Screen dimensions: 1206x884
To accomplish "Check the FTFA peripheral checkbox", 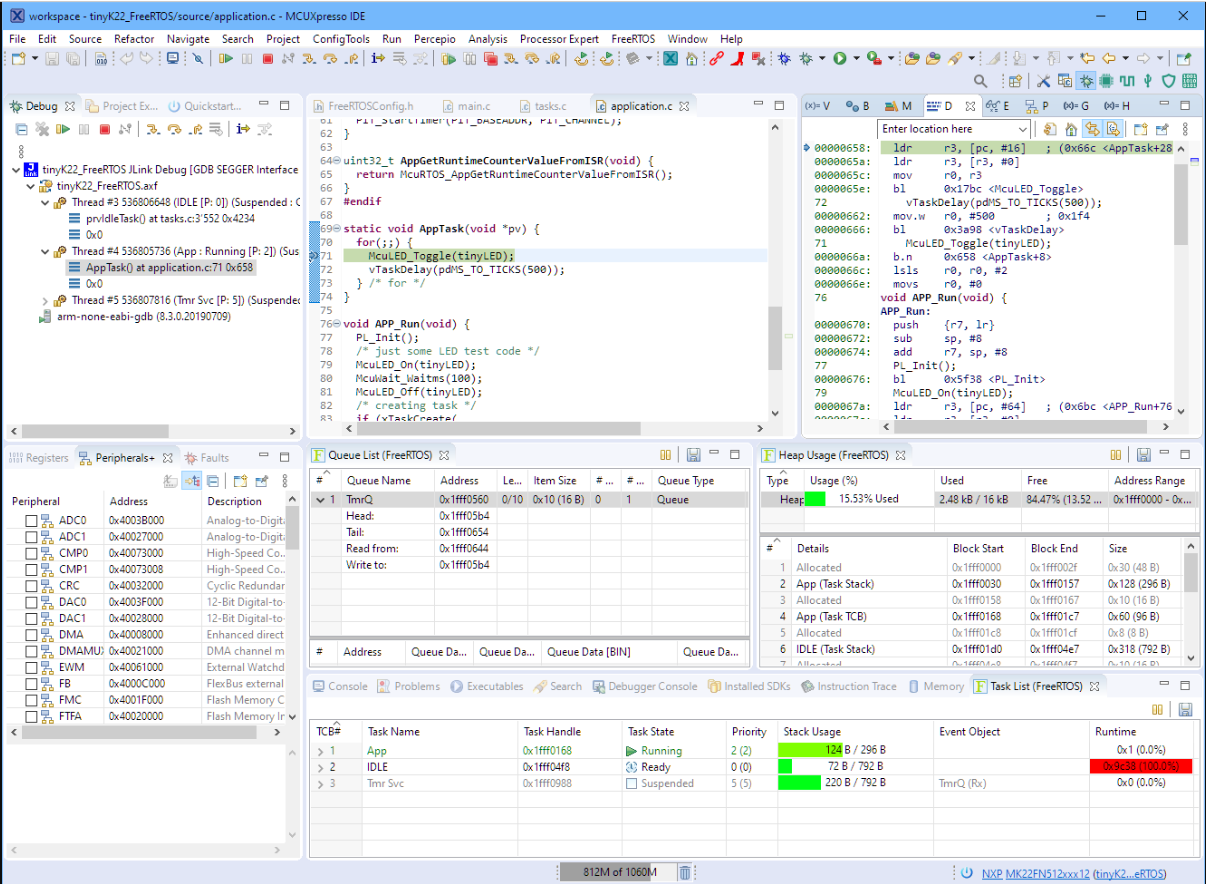I will point(31,716).
